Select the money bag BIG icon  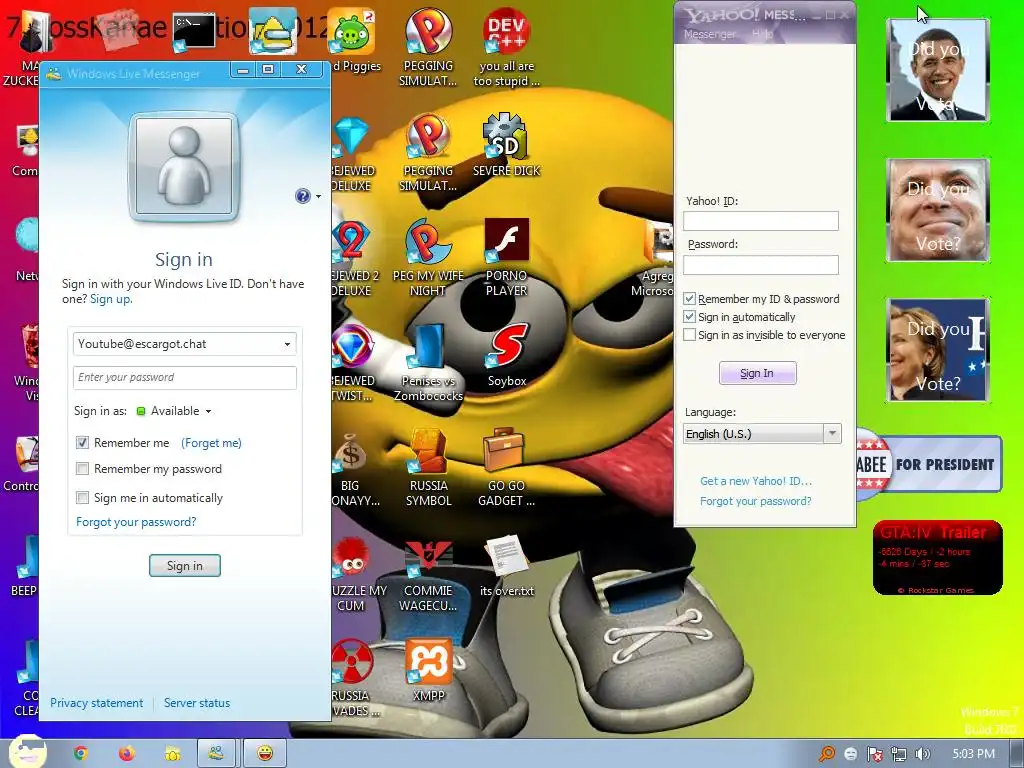353,468
